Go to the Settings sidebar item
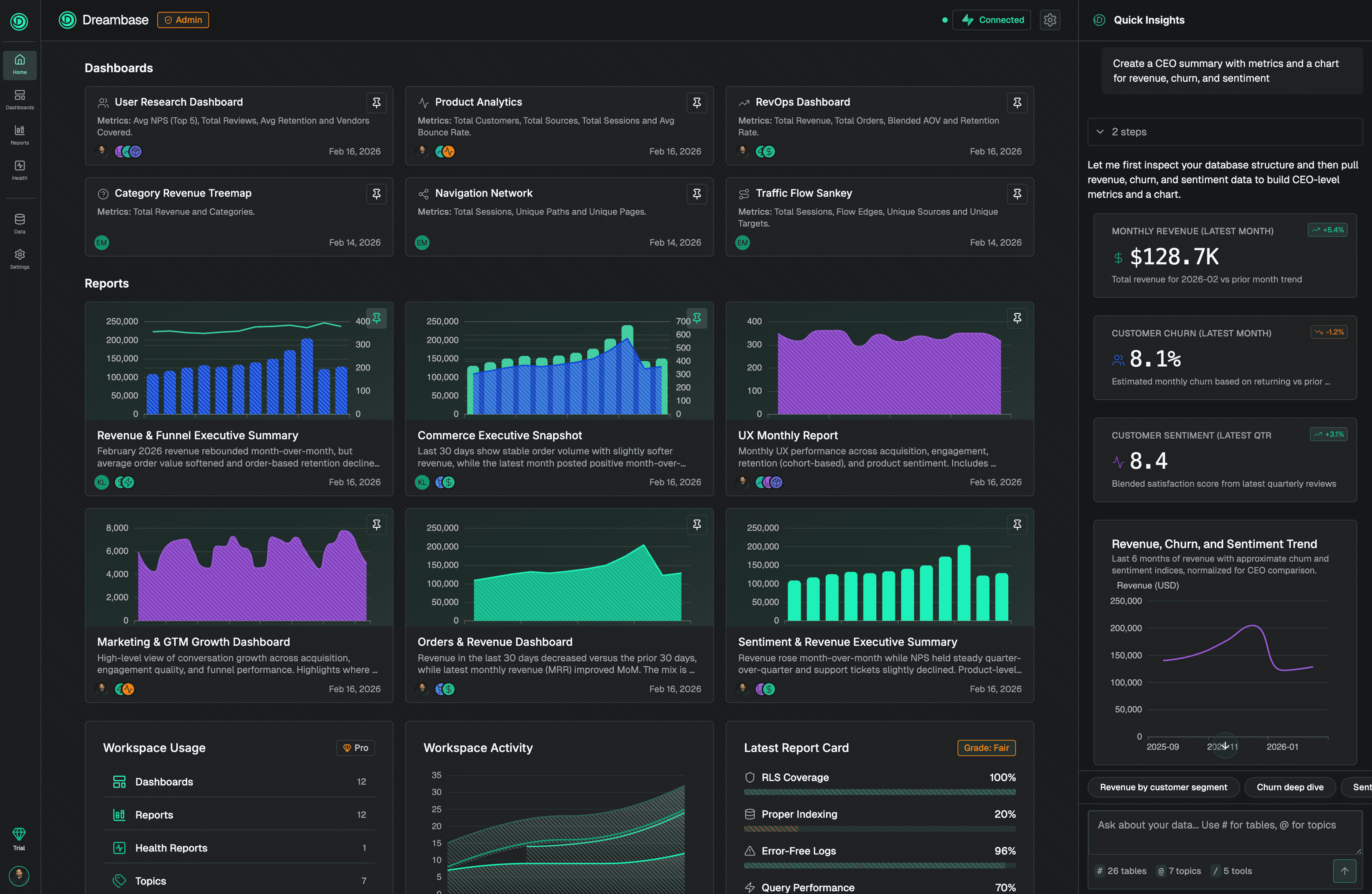 19,258
